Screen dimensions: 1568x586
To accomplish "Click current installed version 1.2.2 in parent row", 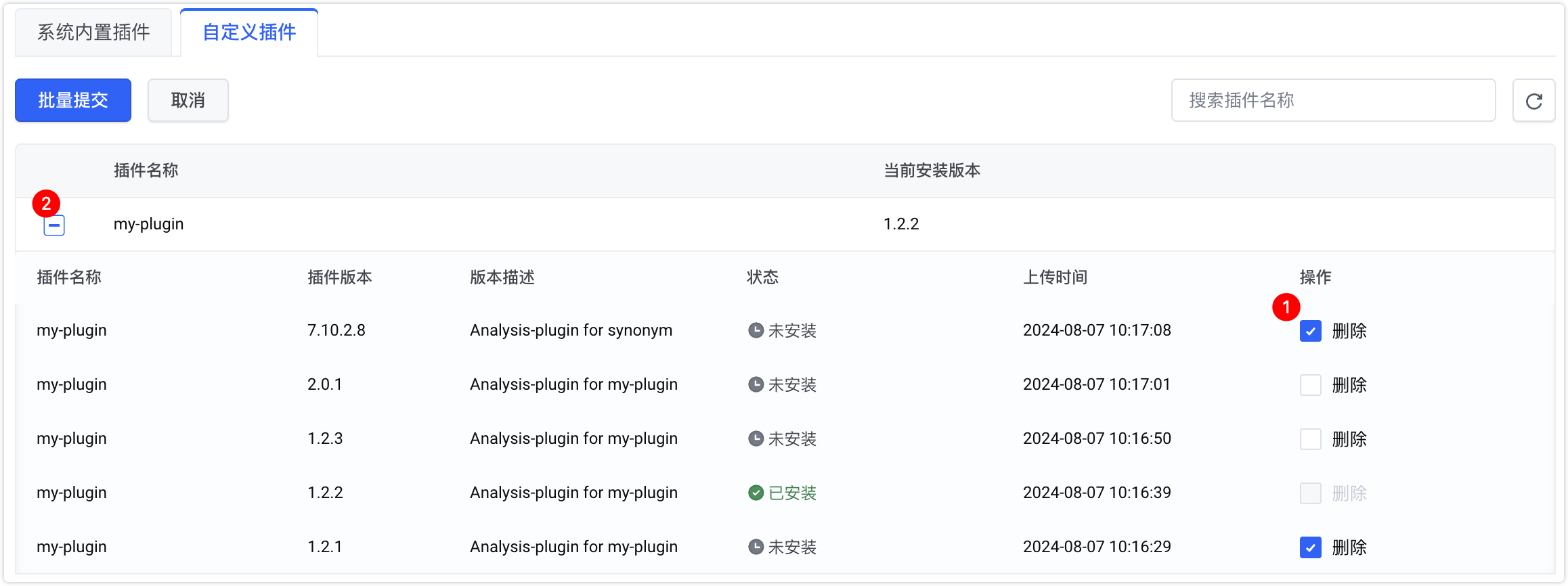I will (901, 224).
